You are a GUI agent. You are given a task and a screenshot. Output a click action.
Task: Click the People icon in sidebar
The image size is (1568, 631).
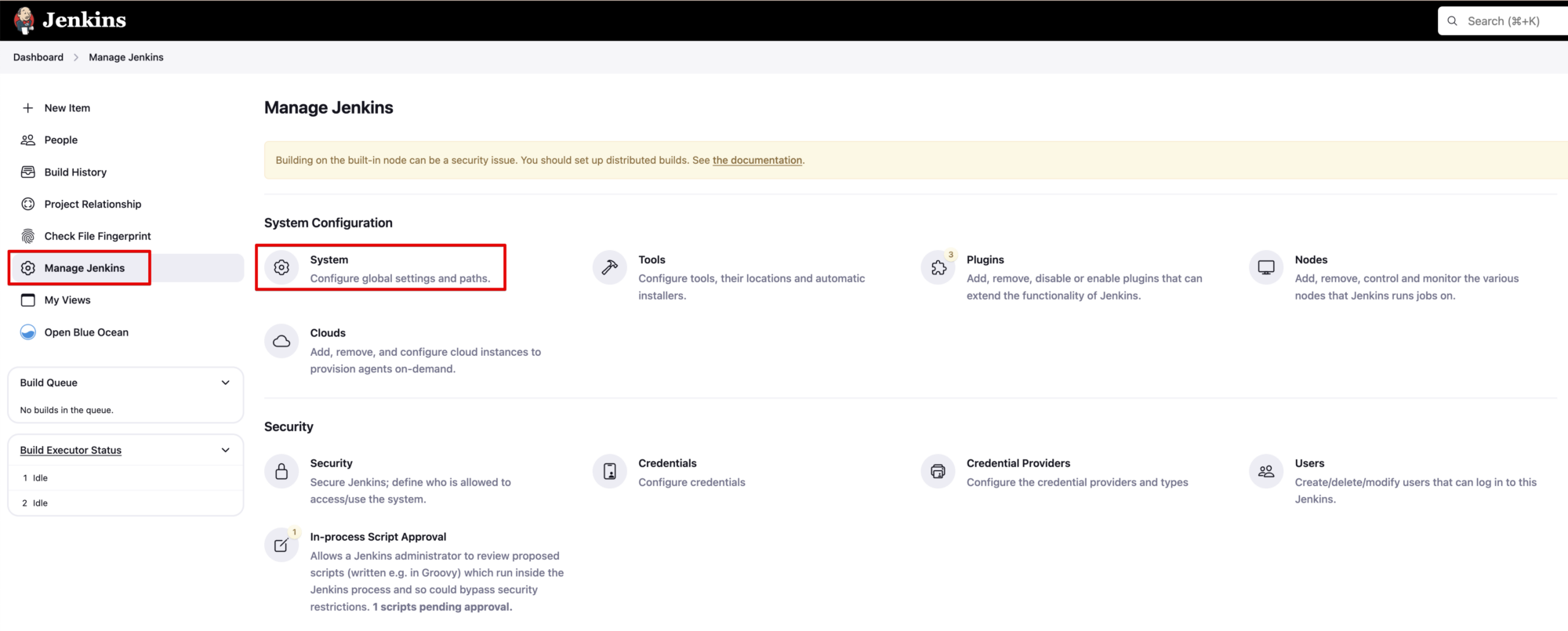click(x=28, y=140)
